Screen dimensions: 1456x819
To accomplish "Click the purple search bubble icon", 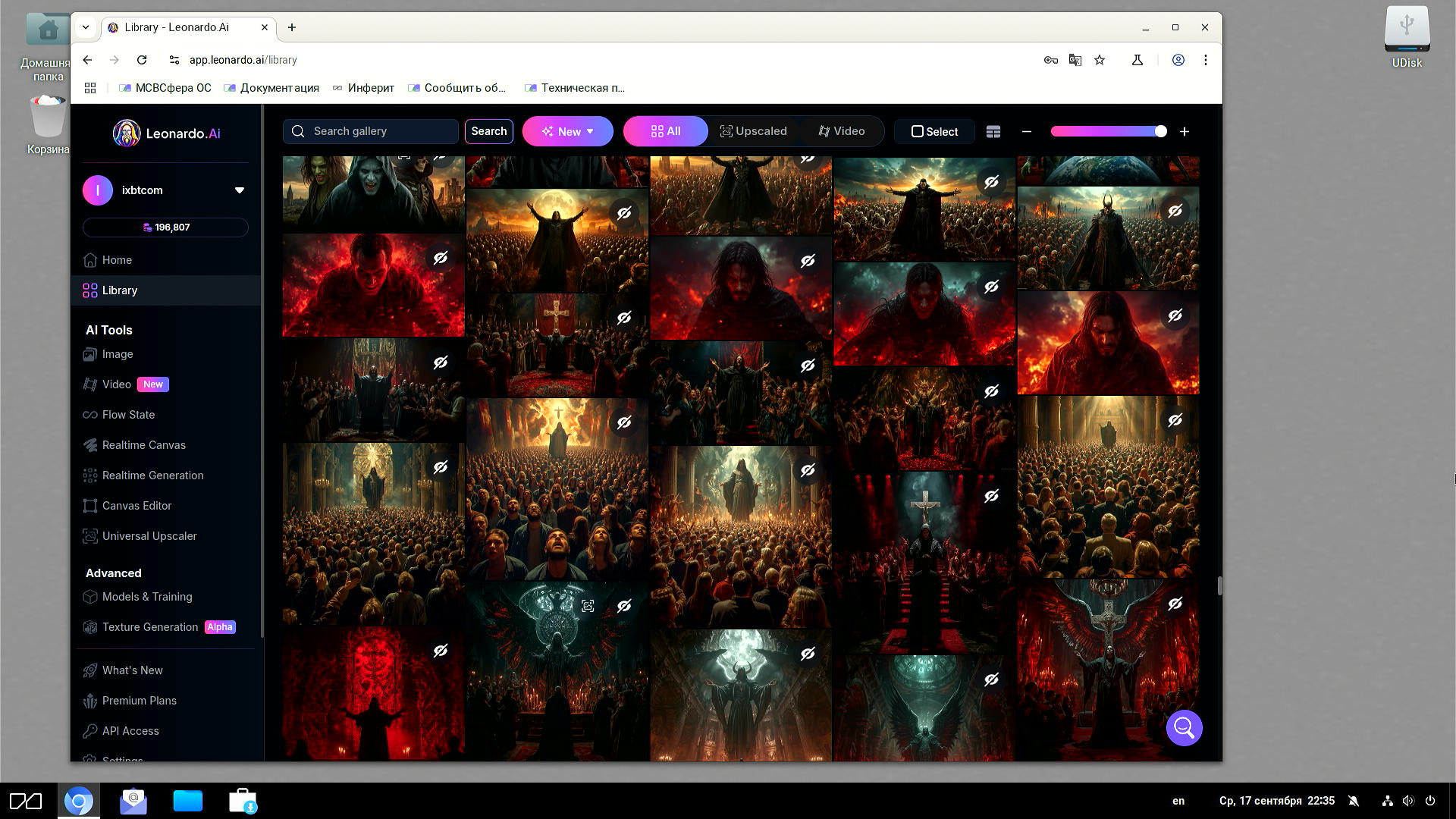I will pos(1184,728).
